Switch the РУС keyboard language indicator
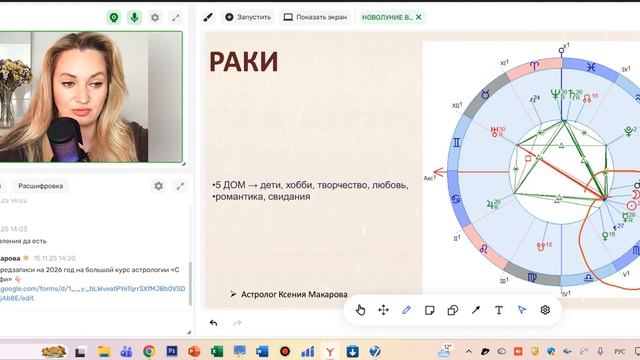Screen dimensions: 640x360 click(x=620, y=351)
